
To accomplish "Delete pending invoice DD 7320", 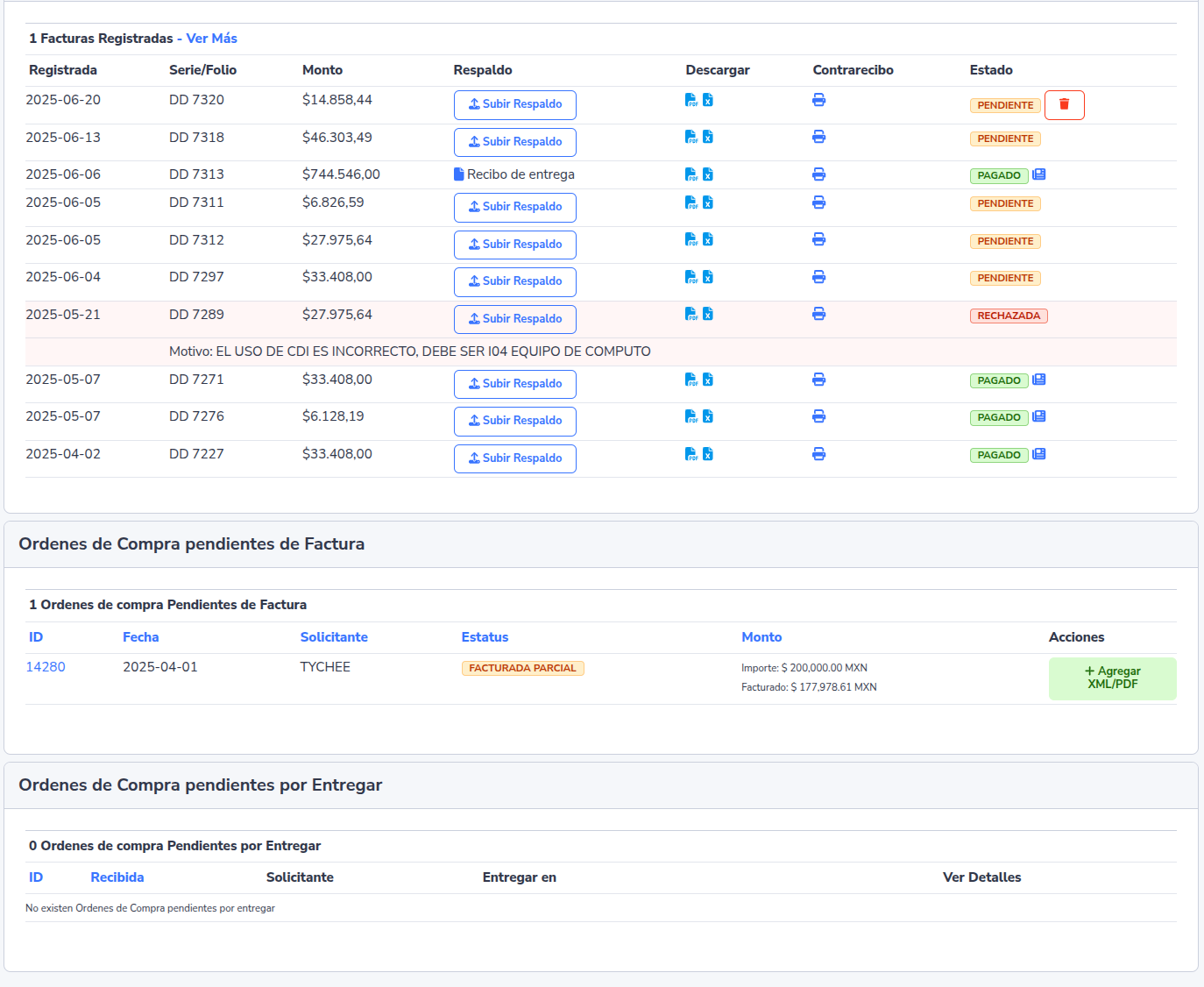I will [x=1064, y=104].
